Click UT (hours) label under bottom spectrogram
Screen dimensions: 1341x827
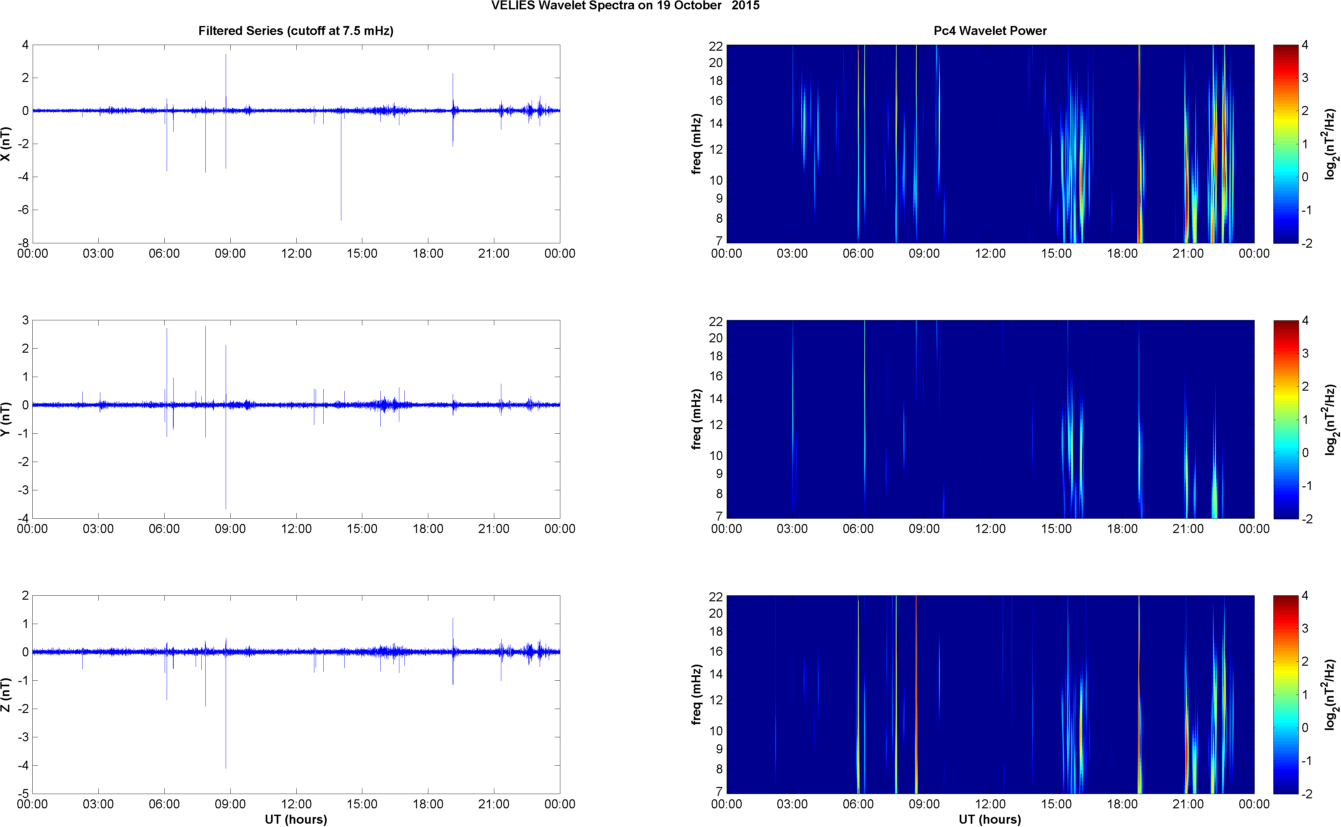tap(990, 819)
